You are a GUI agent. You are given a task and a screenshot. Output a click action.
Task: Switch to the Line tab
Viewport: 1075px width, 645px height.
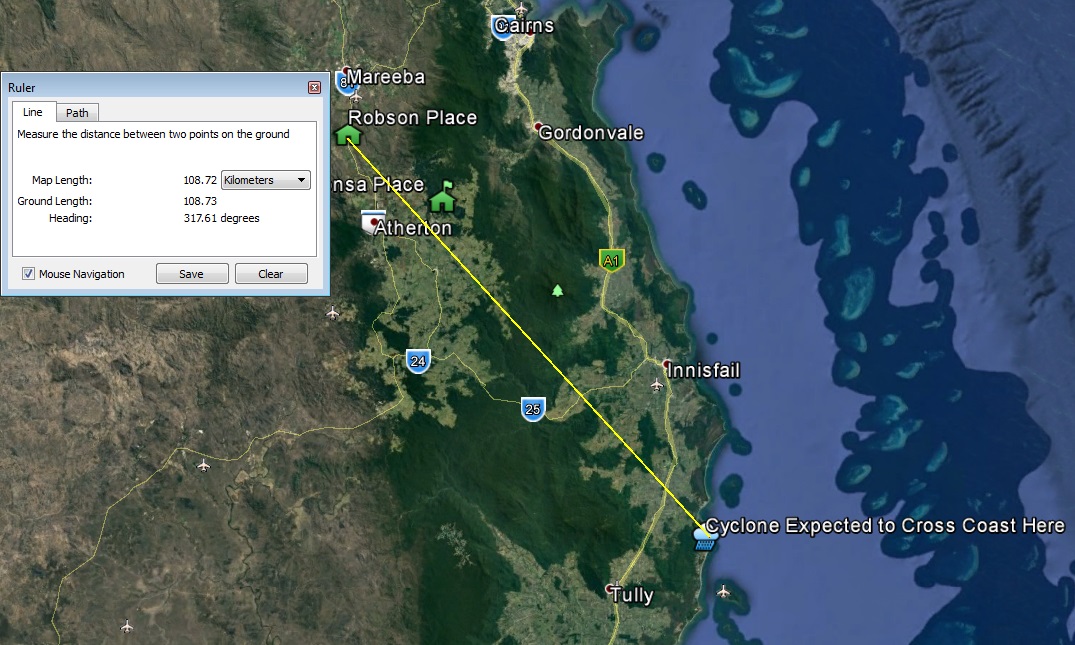click(33, 113)
